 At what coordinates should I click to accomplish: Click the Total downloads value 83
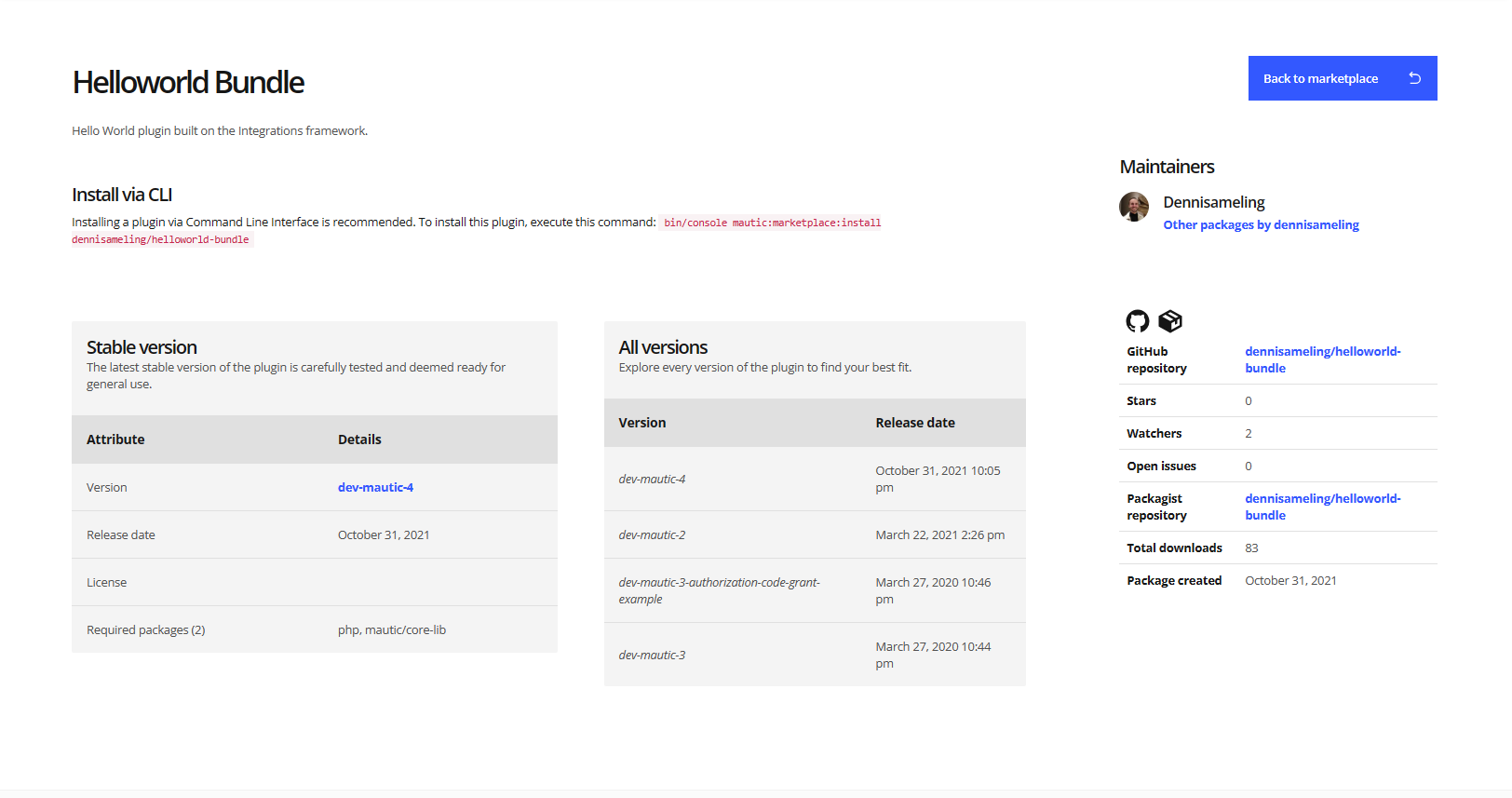(x=1251, y=548)
